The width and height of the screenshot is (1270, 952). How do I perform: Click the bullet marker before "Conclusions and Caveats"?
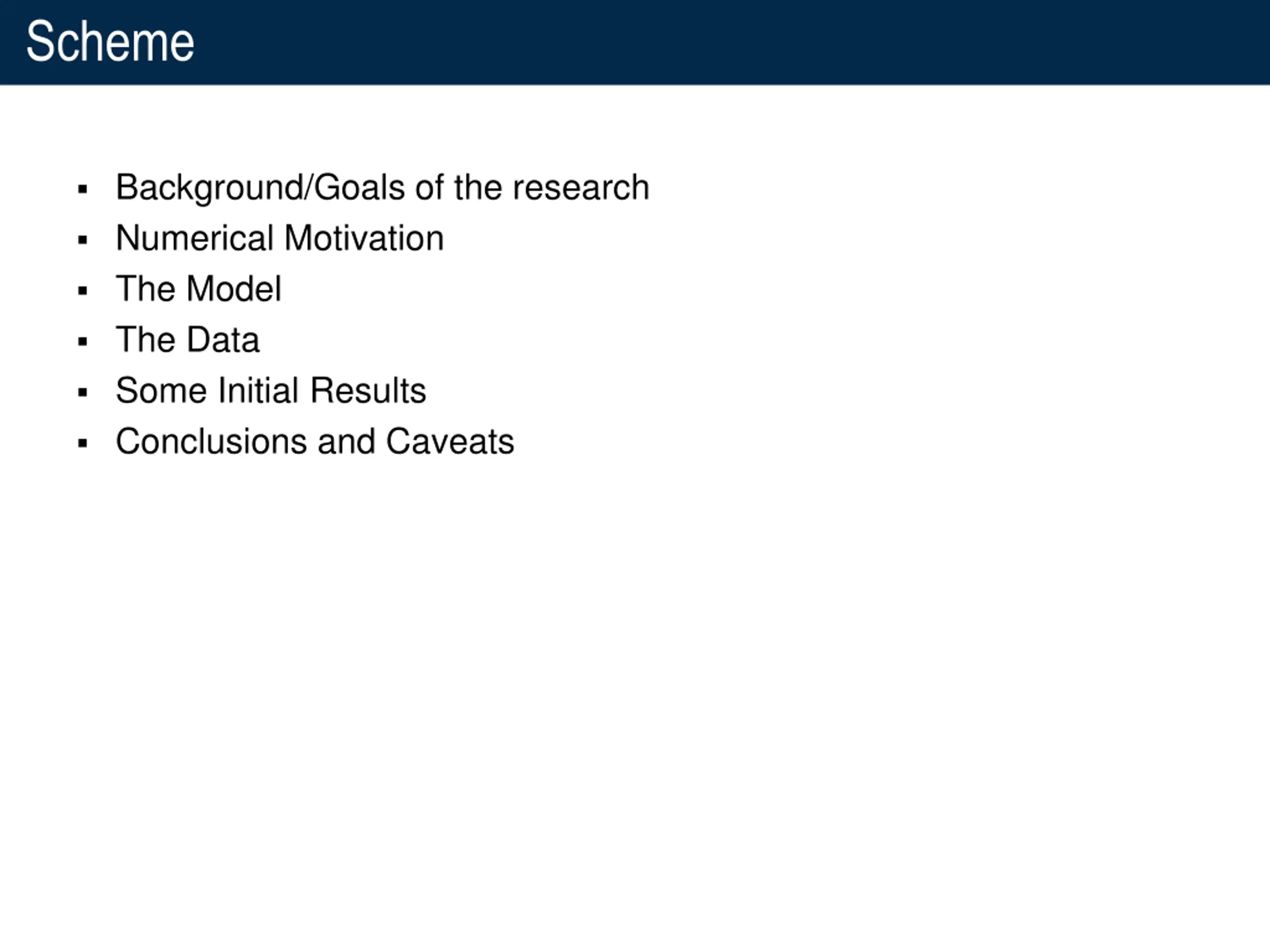point(83,444)
